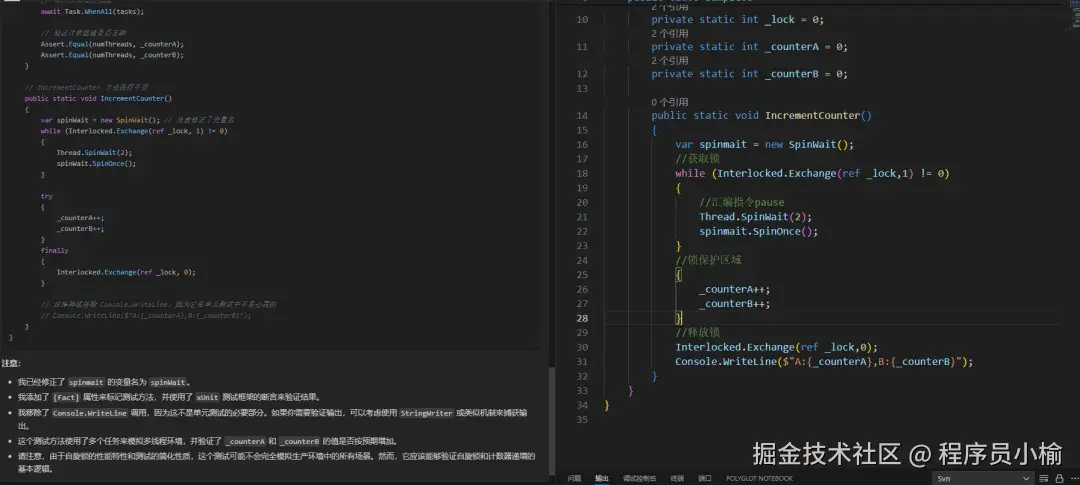Click 'var spinmait = new SpinWait();' on line 16
The height and width of the screenshot is (485, 1080).
point(765,145)
